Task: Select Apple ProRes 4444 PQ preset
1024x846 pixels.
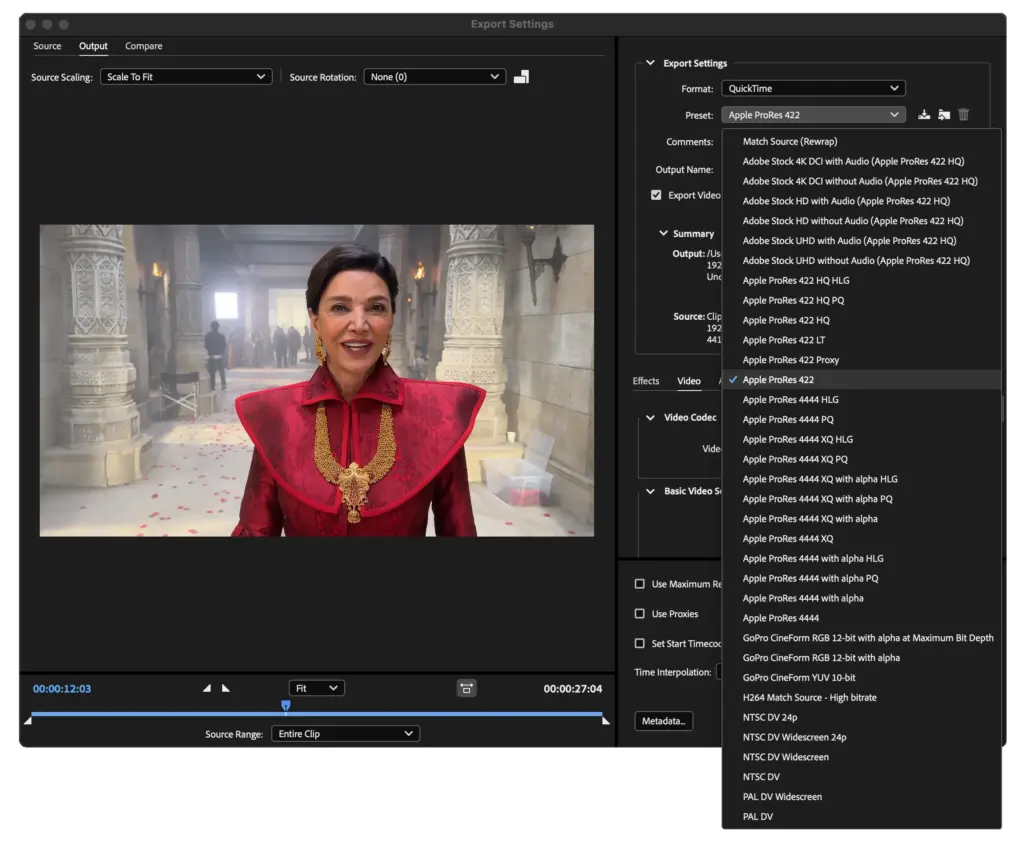Action: click(x=861, y=419)
